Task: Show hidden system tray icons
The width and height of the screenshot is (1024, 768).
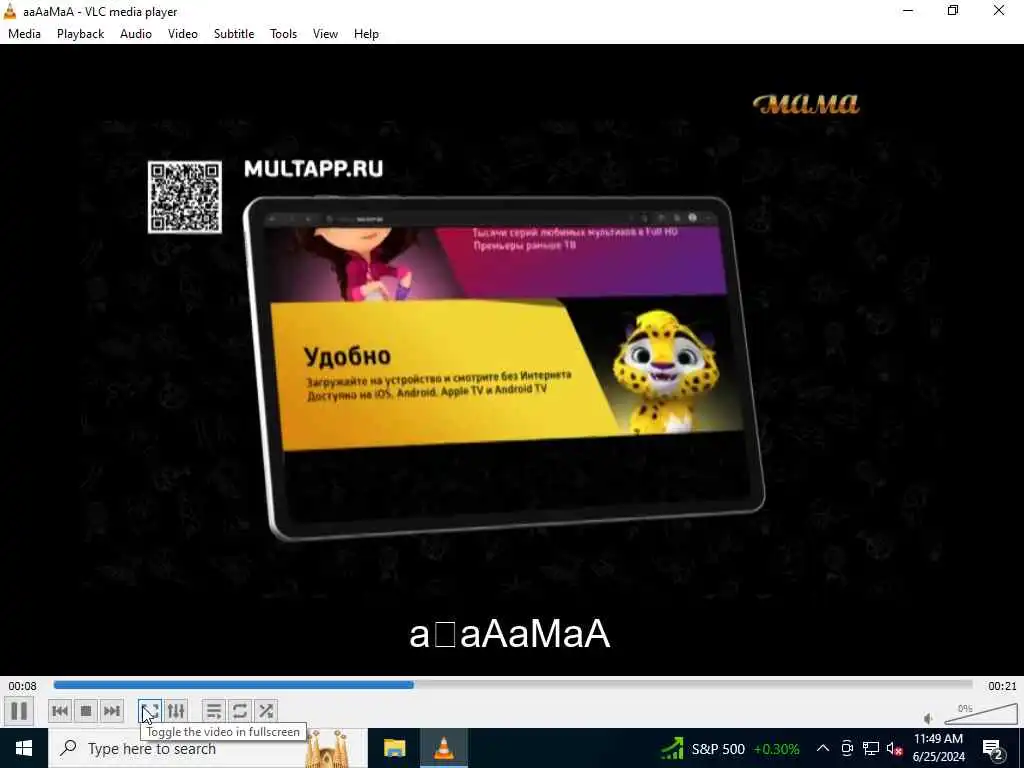Action: point(823,748)
